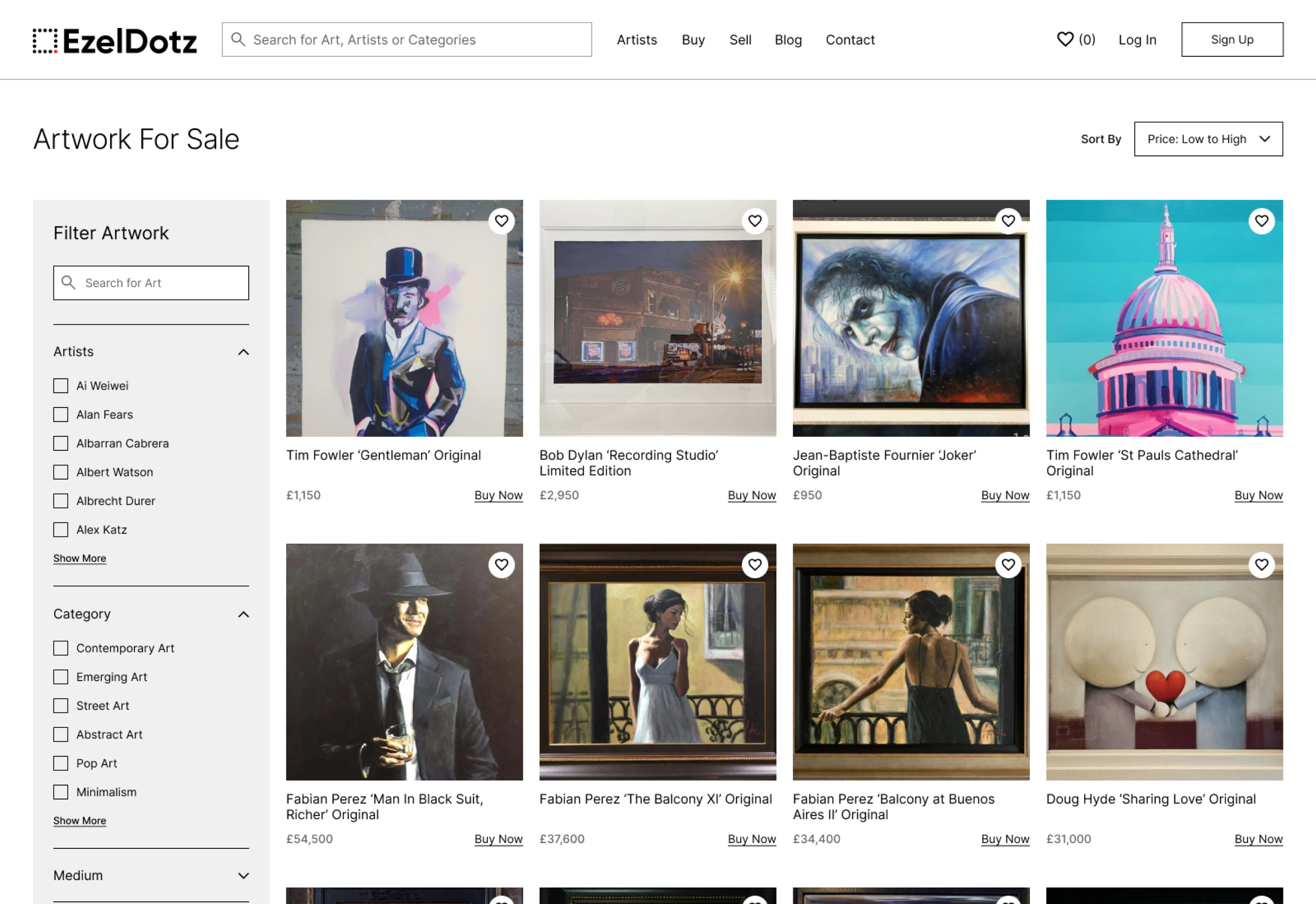This screenshot has width=1316, height=904.
Task: Open the Tim Fowler 'Gentleman' painting thumbnail
Action: tap(404, 318)
